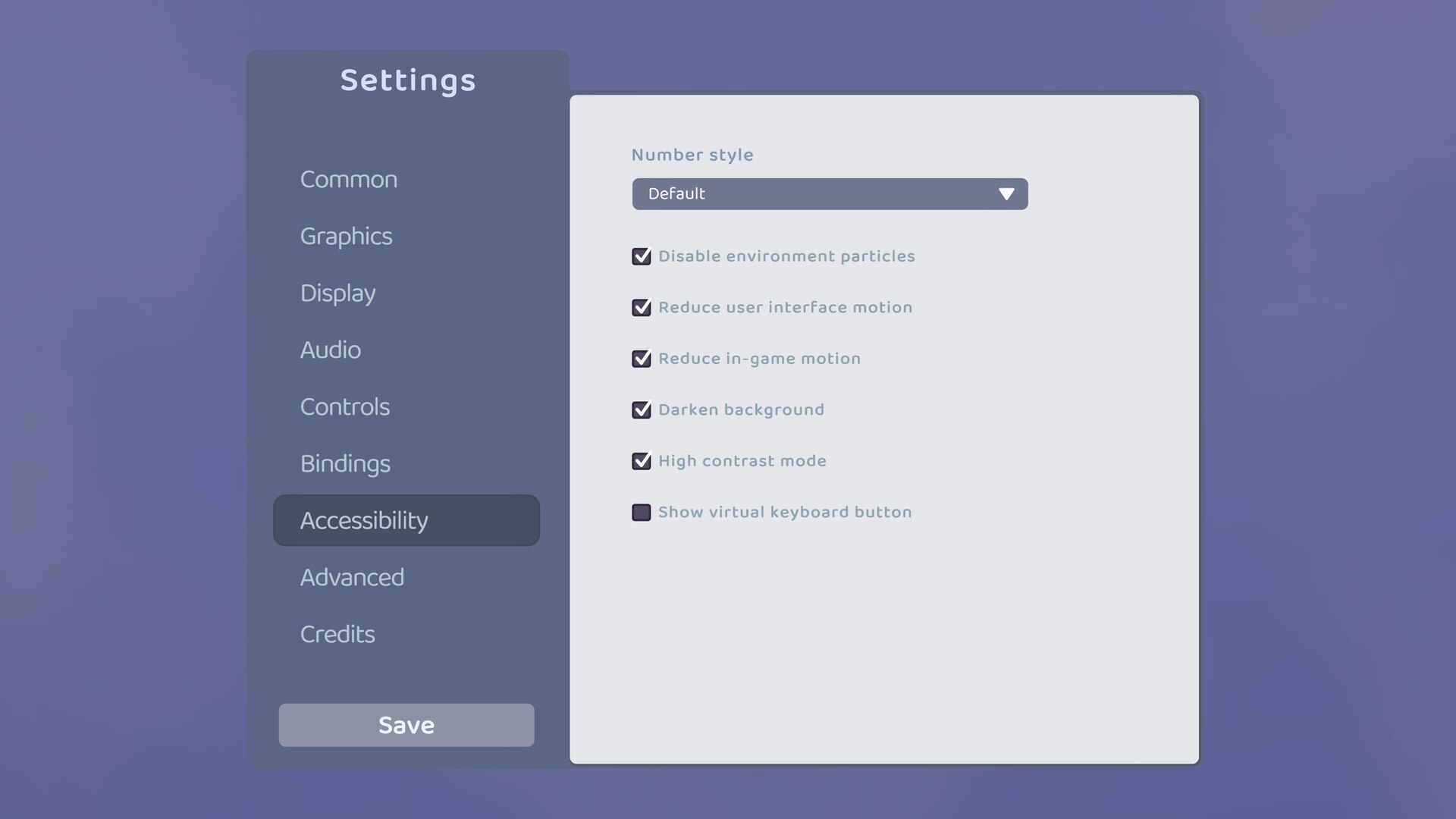Image resolution: width=1456 pixels, height=819 pixels.
Task: Uncheck Disable environment particles checkbox
Action: 641,256
